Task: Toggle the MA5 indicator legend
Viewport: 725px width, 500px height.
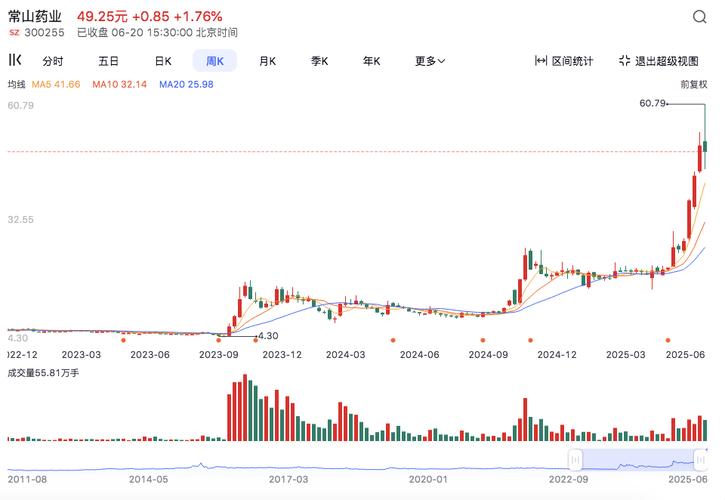Action: pos(55,85)
